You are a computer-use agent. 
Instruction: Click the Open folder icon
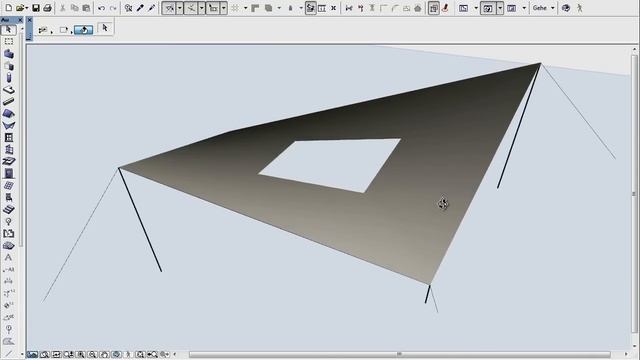click(21, 8)
